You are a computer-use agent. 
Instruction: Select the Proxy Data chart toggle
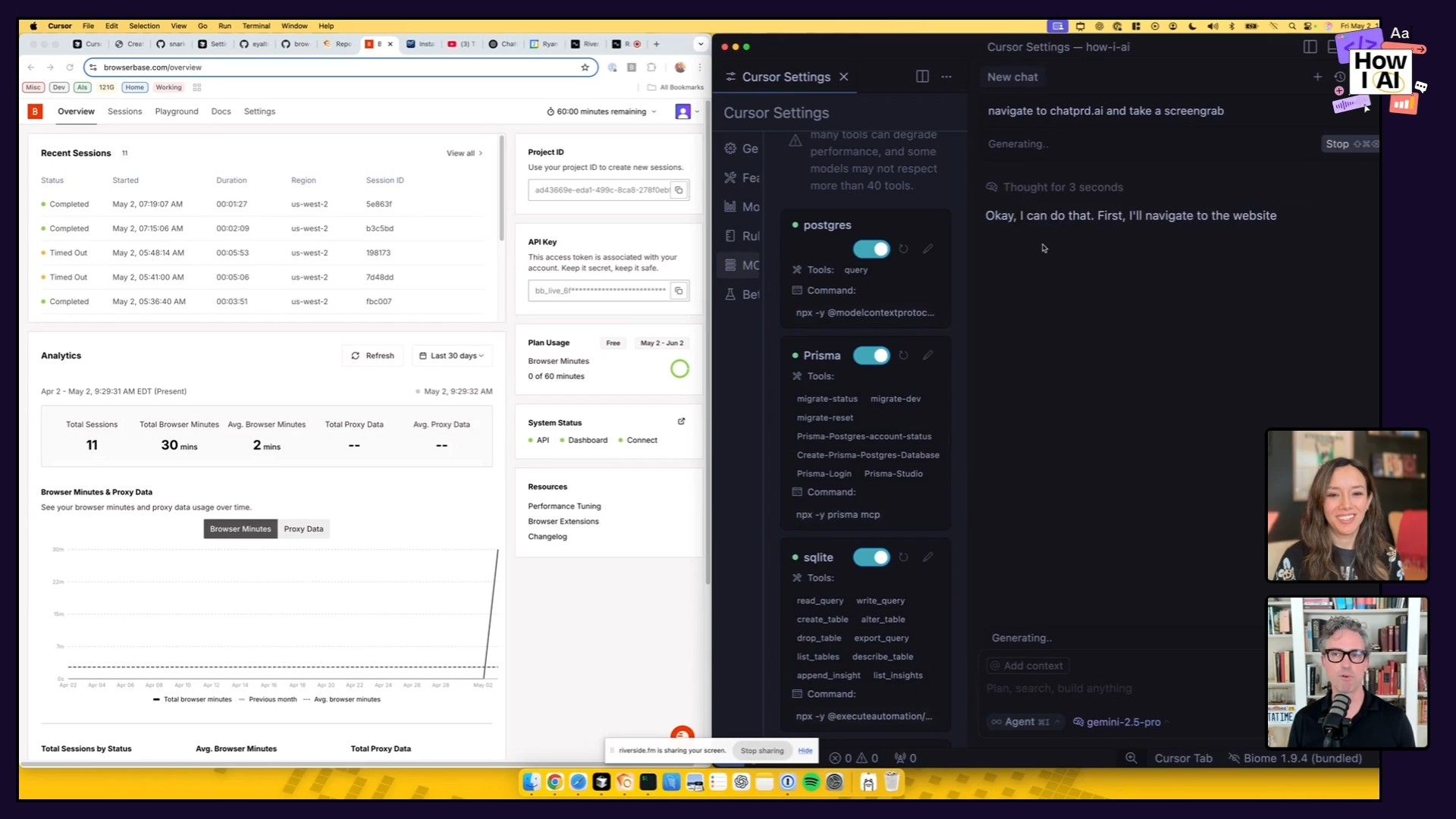click(x=303, y=529)
